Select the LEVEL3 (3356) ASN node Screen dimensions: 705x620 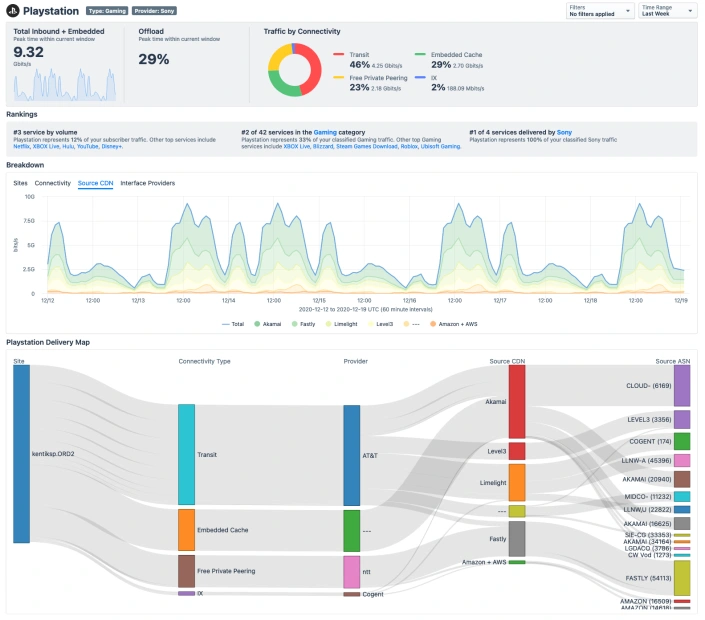[682, 419]
